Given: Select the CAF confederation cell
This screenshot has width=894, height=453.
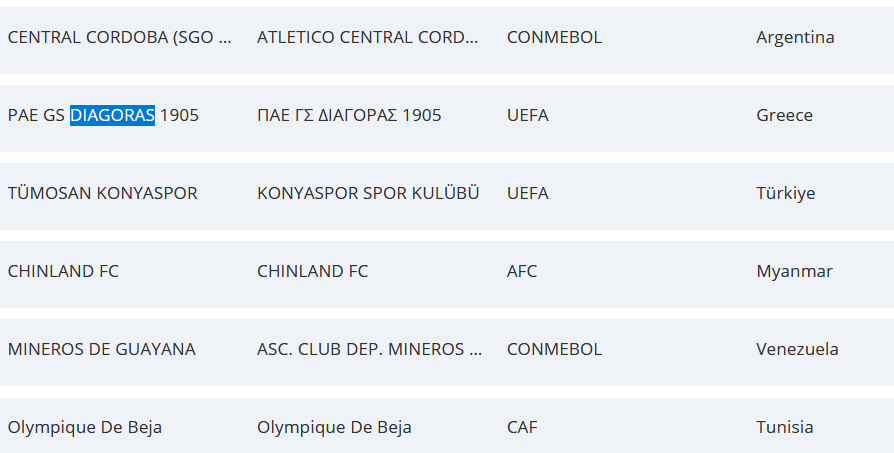Looking at the screenshot, I should point(522,427).
